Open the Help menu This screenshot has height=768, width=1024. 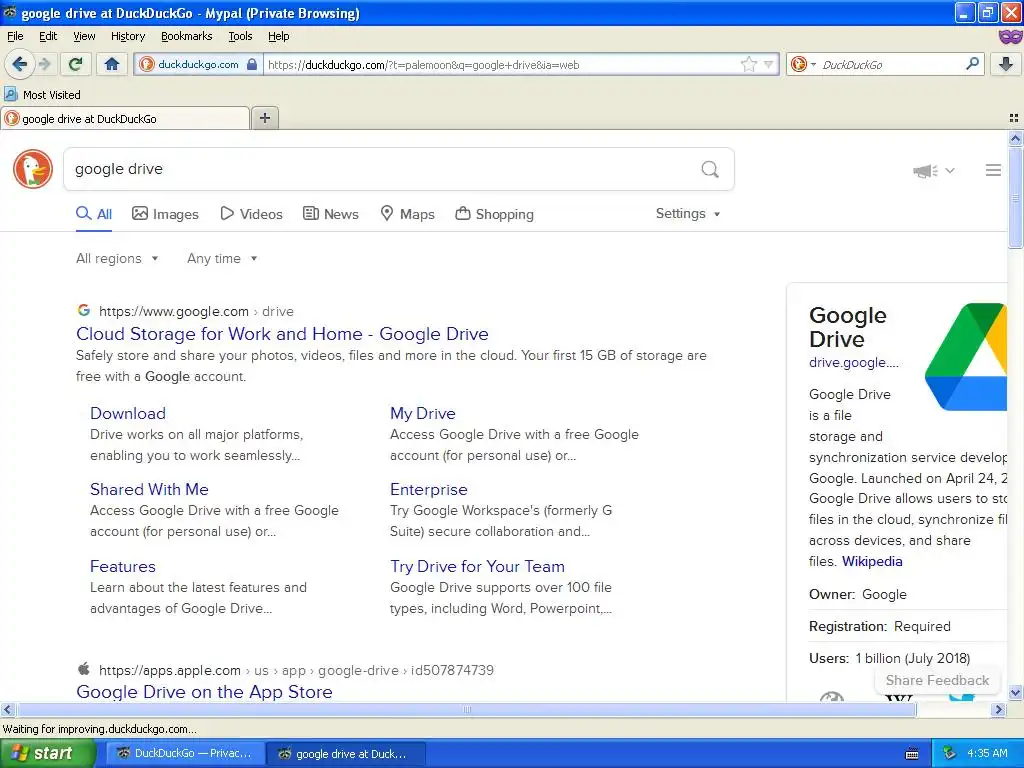pyautogui.click(x=278, y=36)
